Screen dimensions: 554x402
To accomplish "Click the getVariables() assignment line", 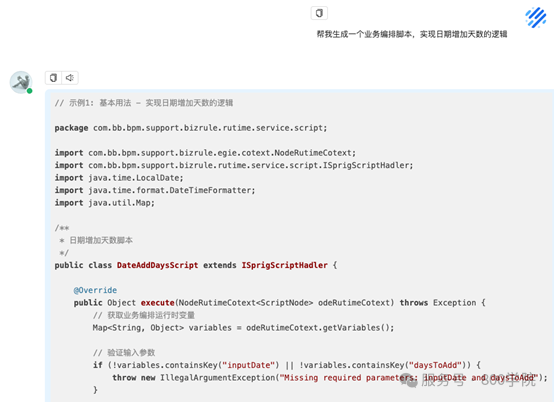I will click(x=243, y=328).
